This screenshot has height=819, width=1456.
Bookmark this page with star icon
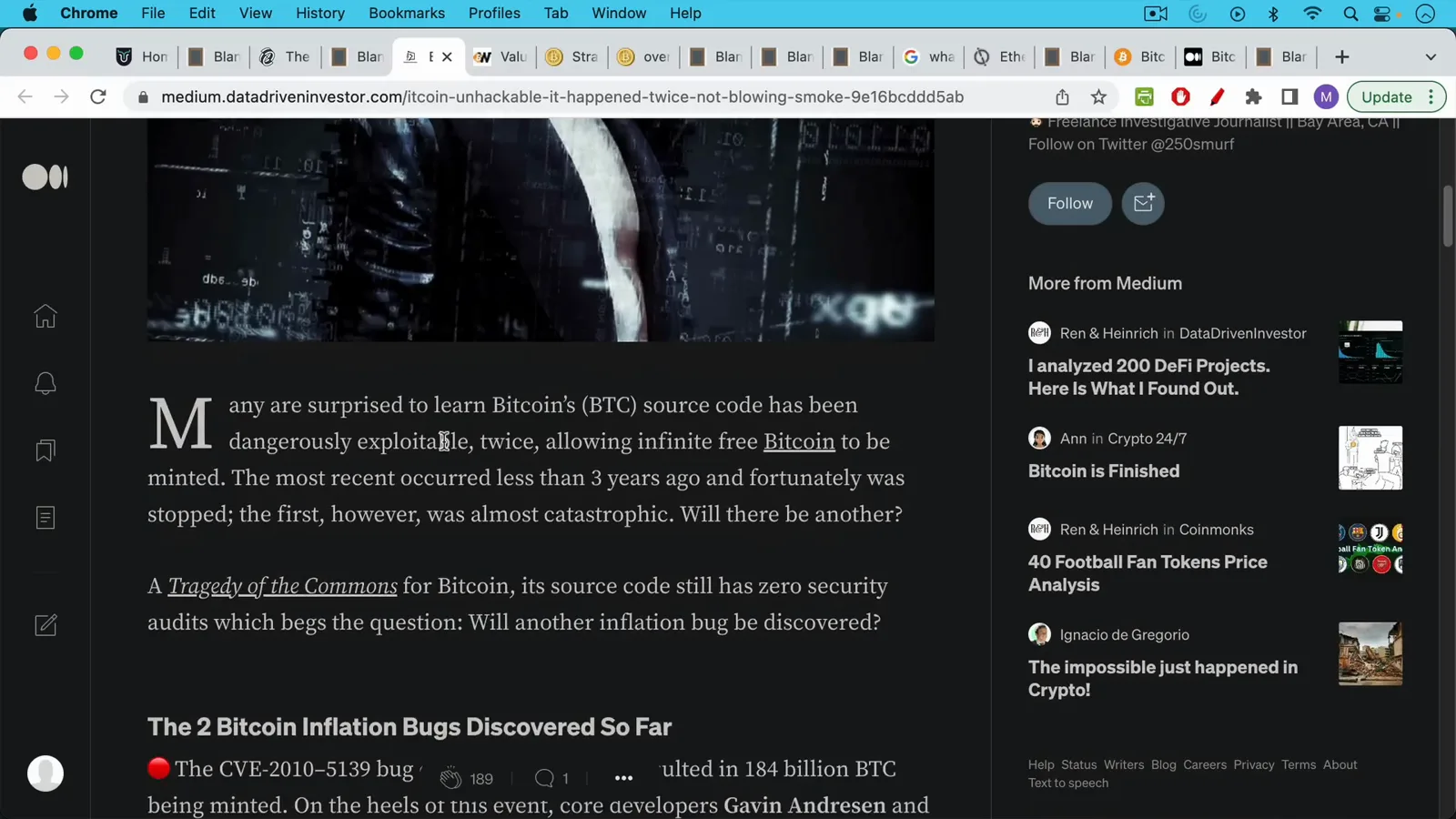coord(1098,96)
